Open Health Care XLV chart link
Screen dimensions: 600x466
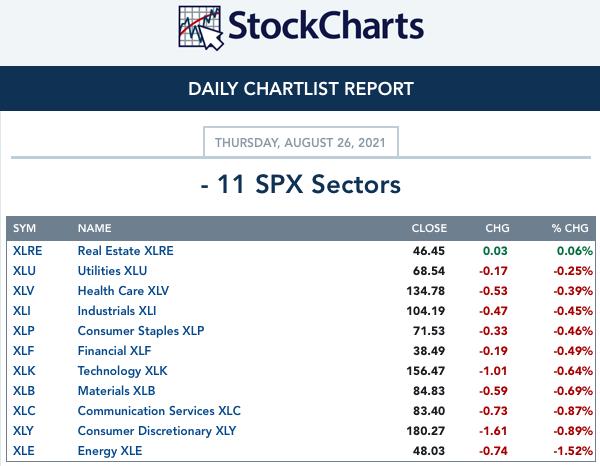coord(123,290)
